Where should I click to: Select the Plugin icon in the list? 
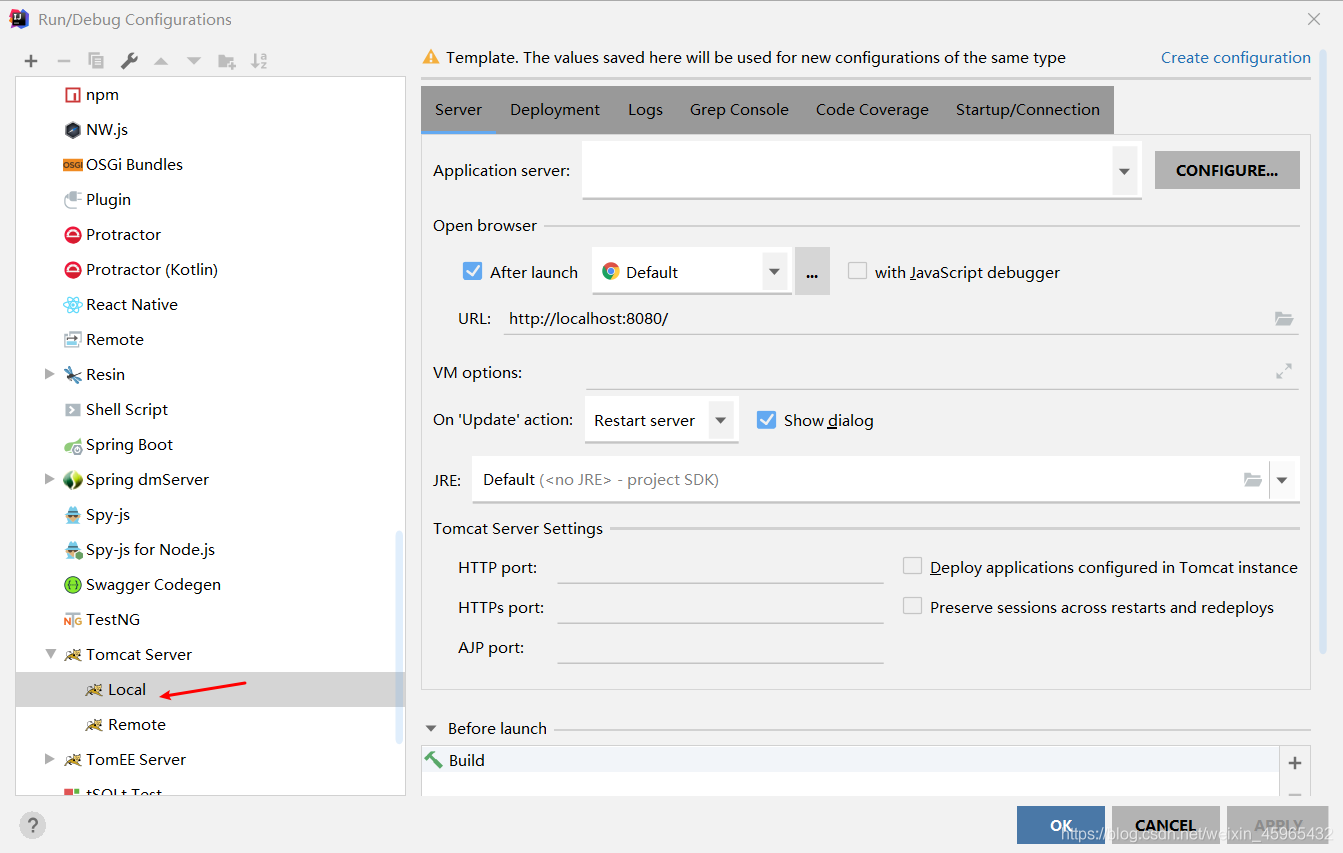point(72,200)
